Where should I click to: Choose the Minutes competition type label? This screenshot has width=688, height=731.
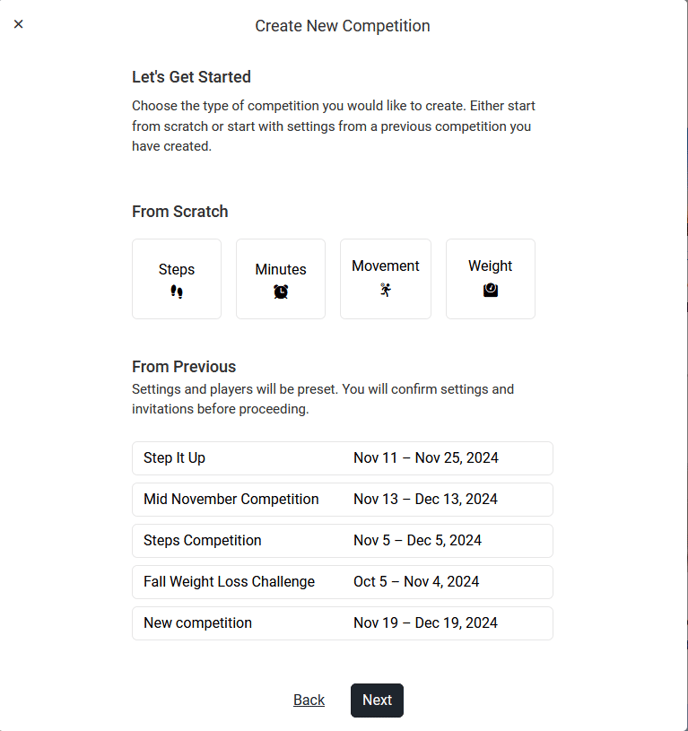click(281, 269)
